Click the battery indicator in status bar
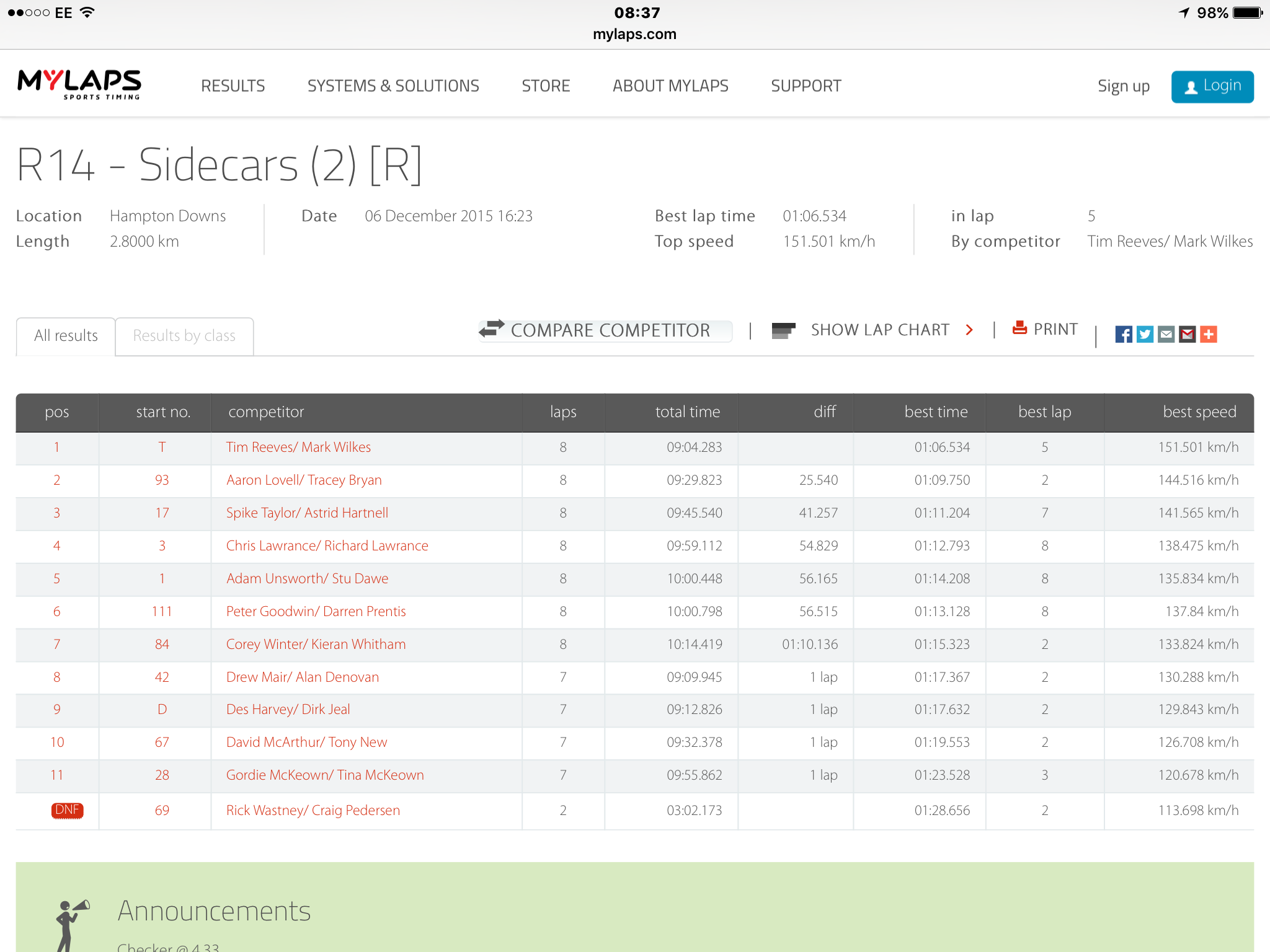 [1248, 12]
